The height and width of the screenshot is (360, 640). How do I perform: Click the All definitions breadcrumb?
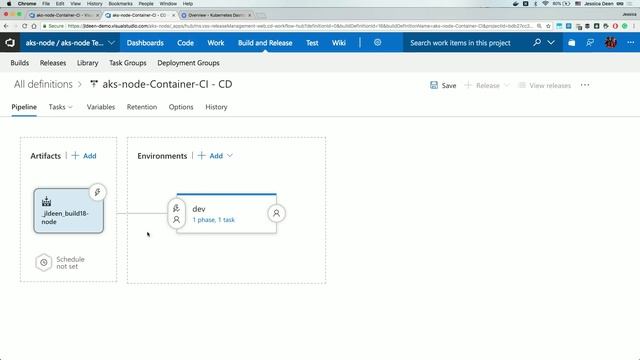[43, 84]
